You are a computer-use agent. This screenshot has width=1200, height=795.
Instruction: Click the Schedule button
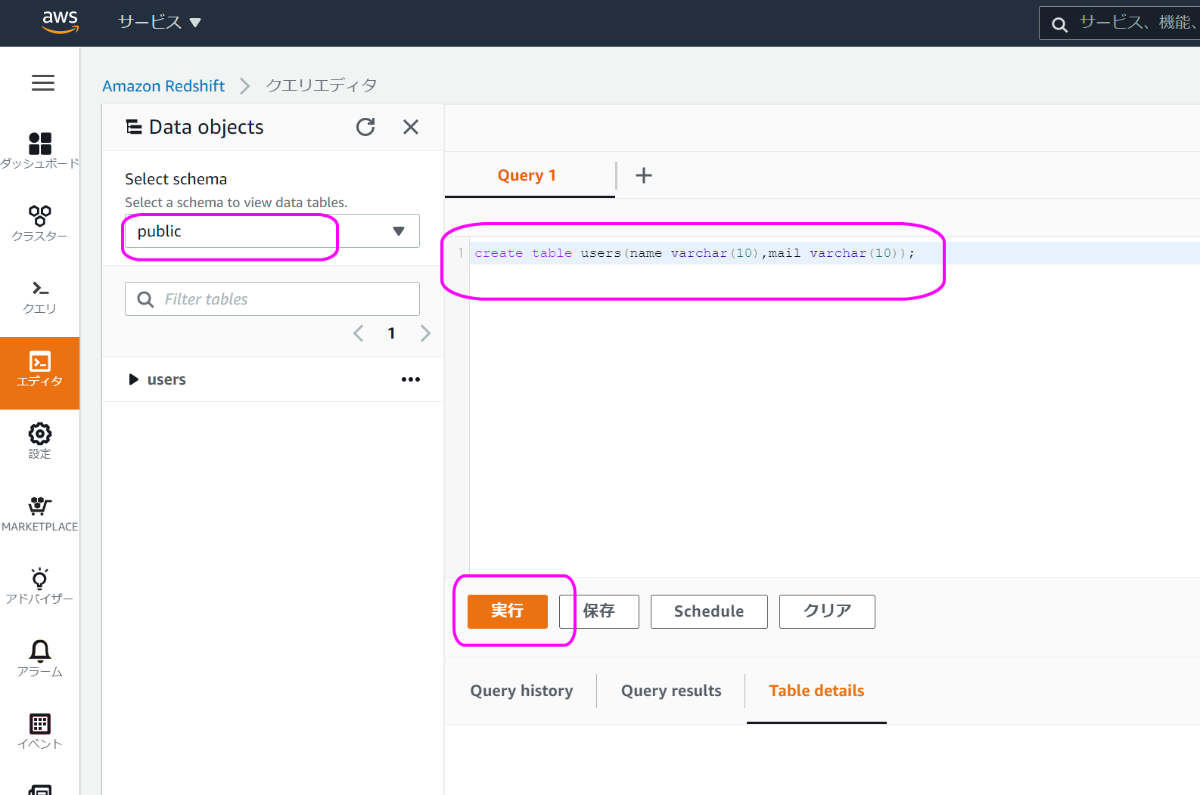coord(709,611)
